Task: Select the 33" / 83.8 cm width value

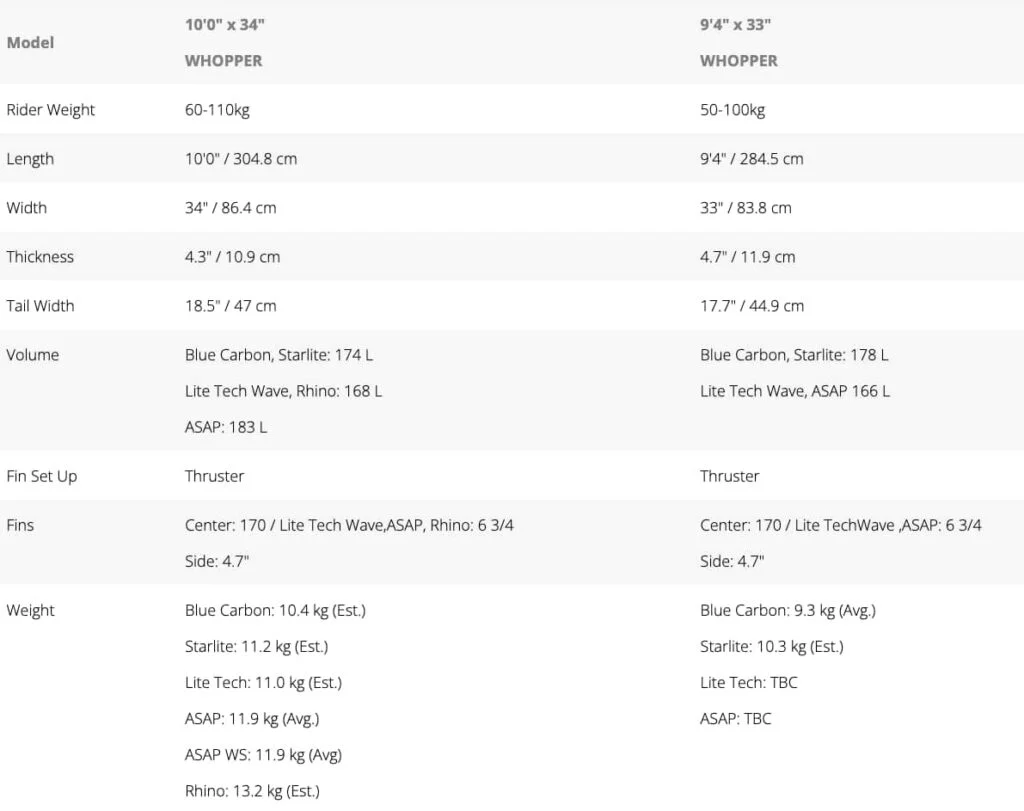Action: coord(746,208)
